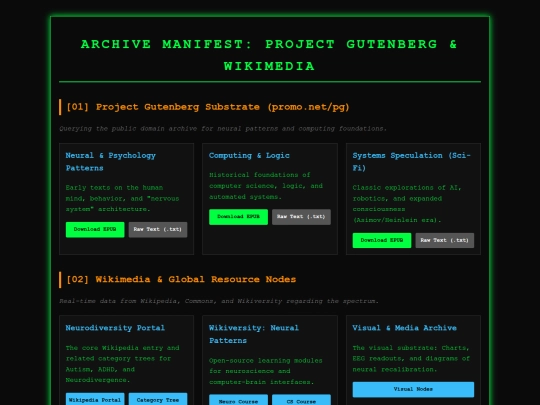Viewport: 540px width, 405px height.
Task: Open the CS Course button
Action: (x=301, y=401)
